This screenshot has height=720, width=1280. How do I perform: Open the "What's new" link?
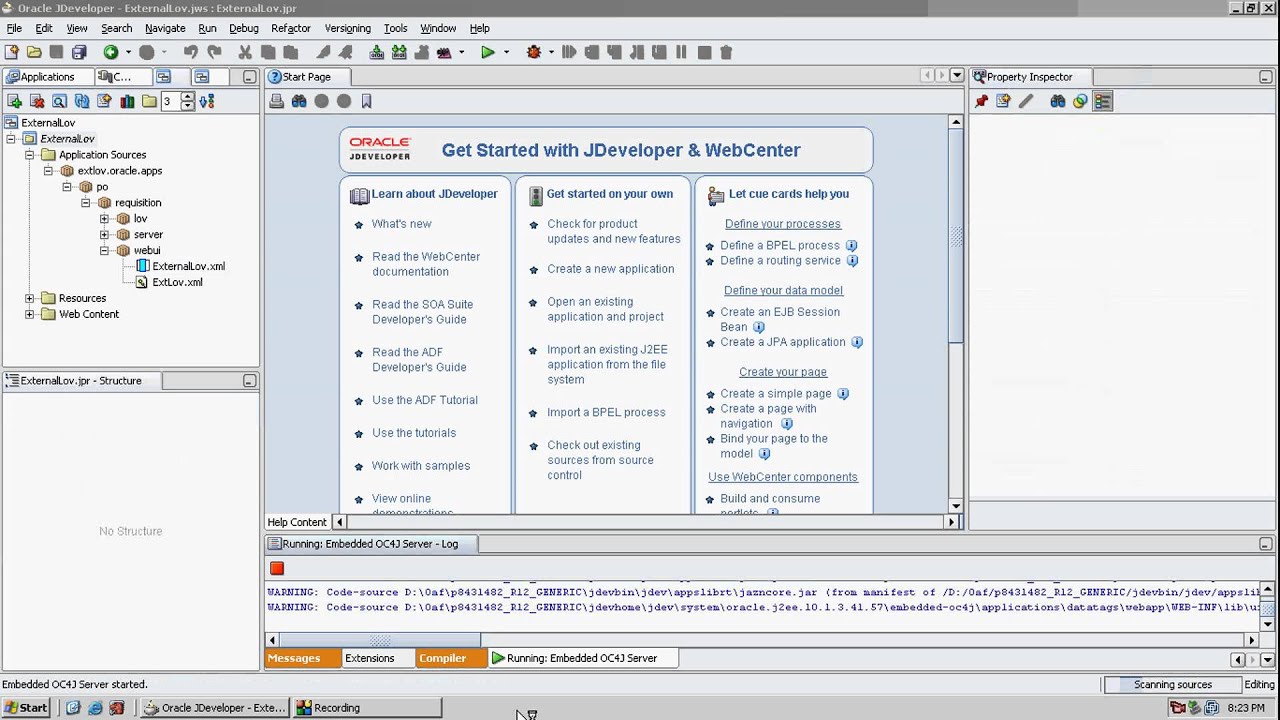tap(402, 224)
